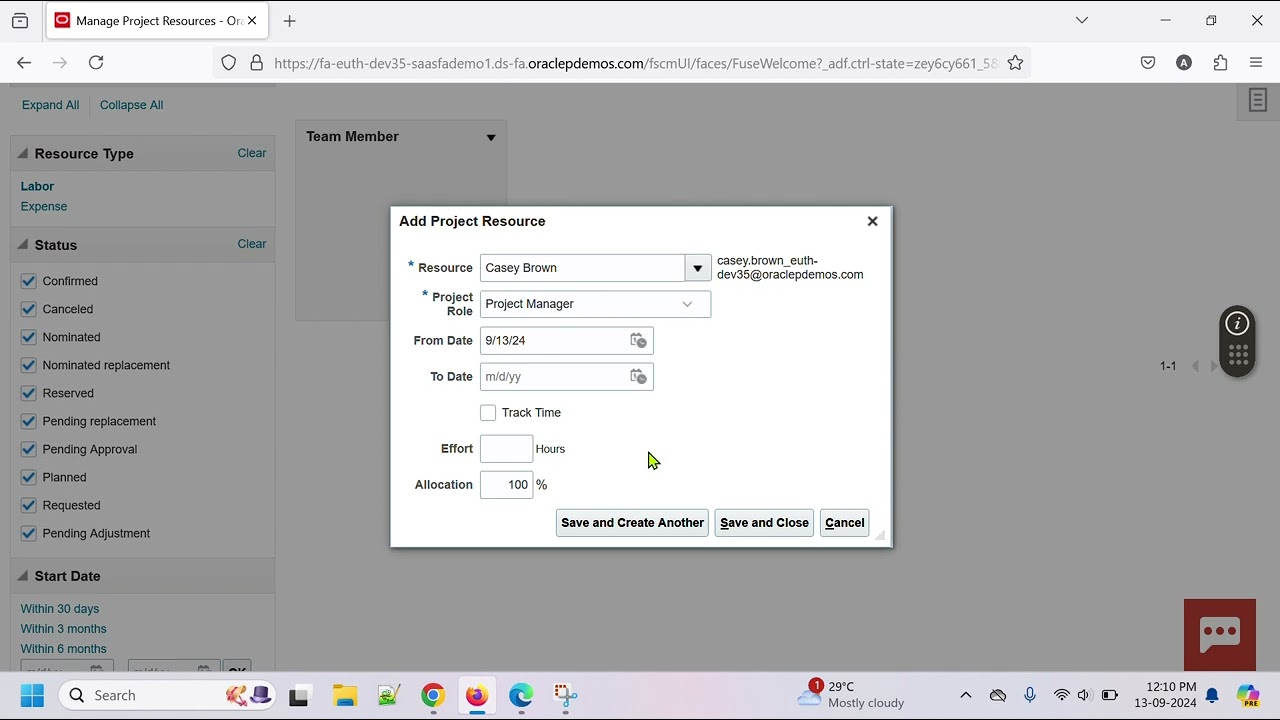Open the page panel icon at top right
The width and height of the screenshot is (1280, 720).
(x=1258, y=100)
